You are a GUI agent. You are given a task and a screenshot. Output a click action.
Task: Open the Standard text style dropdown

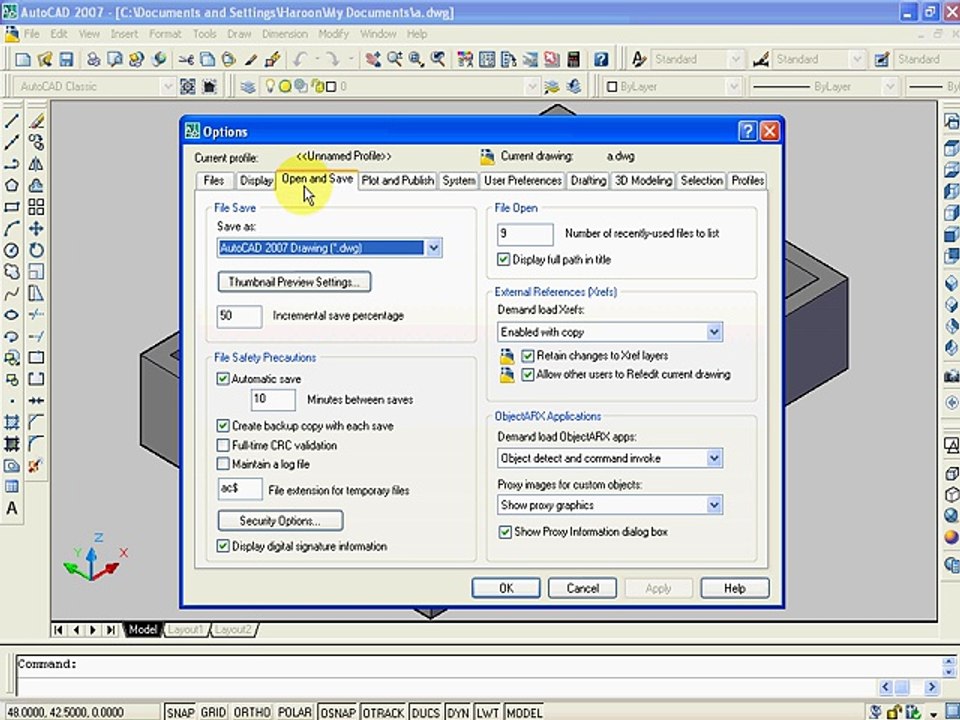pyautogui.click(x=735, y=59)
